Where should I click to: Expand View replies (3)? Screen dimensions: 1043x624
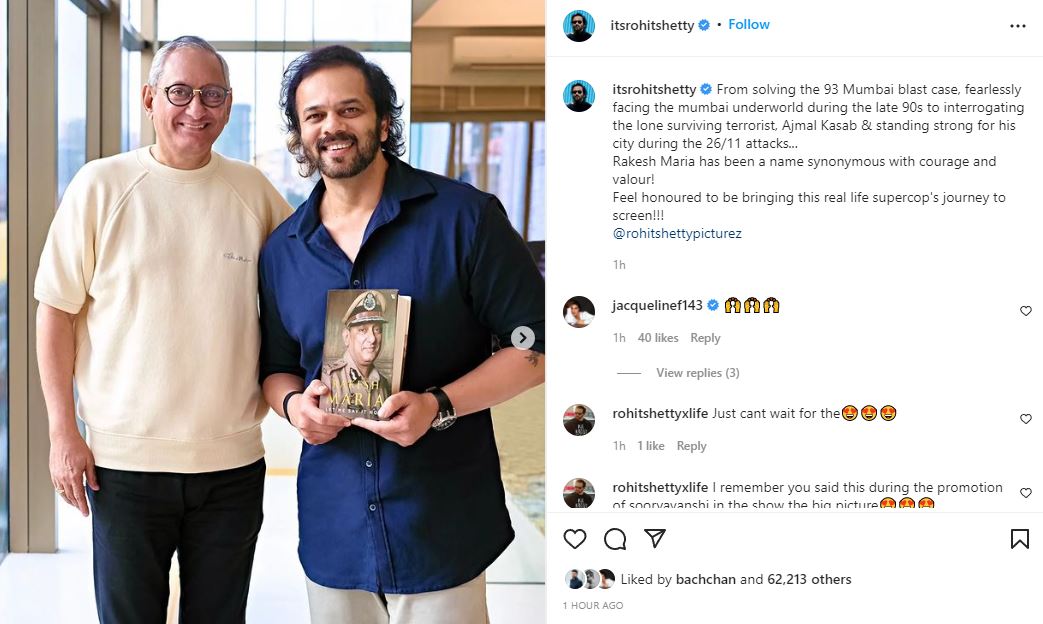click(x=698, y=373)
